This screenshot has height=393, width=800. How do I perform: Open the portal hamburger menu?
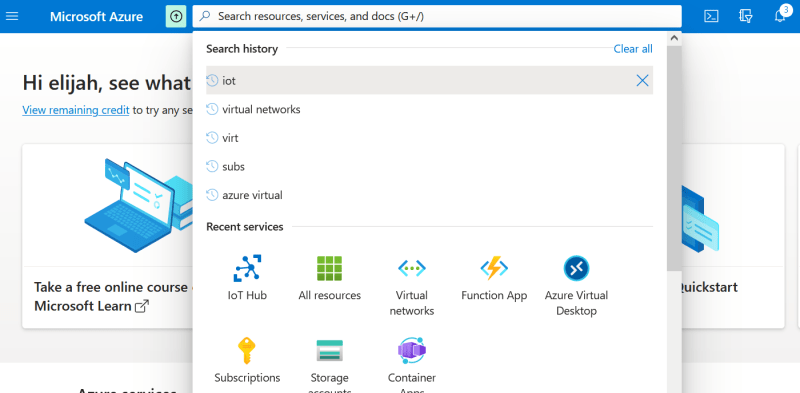12,16
